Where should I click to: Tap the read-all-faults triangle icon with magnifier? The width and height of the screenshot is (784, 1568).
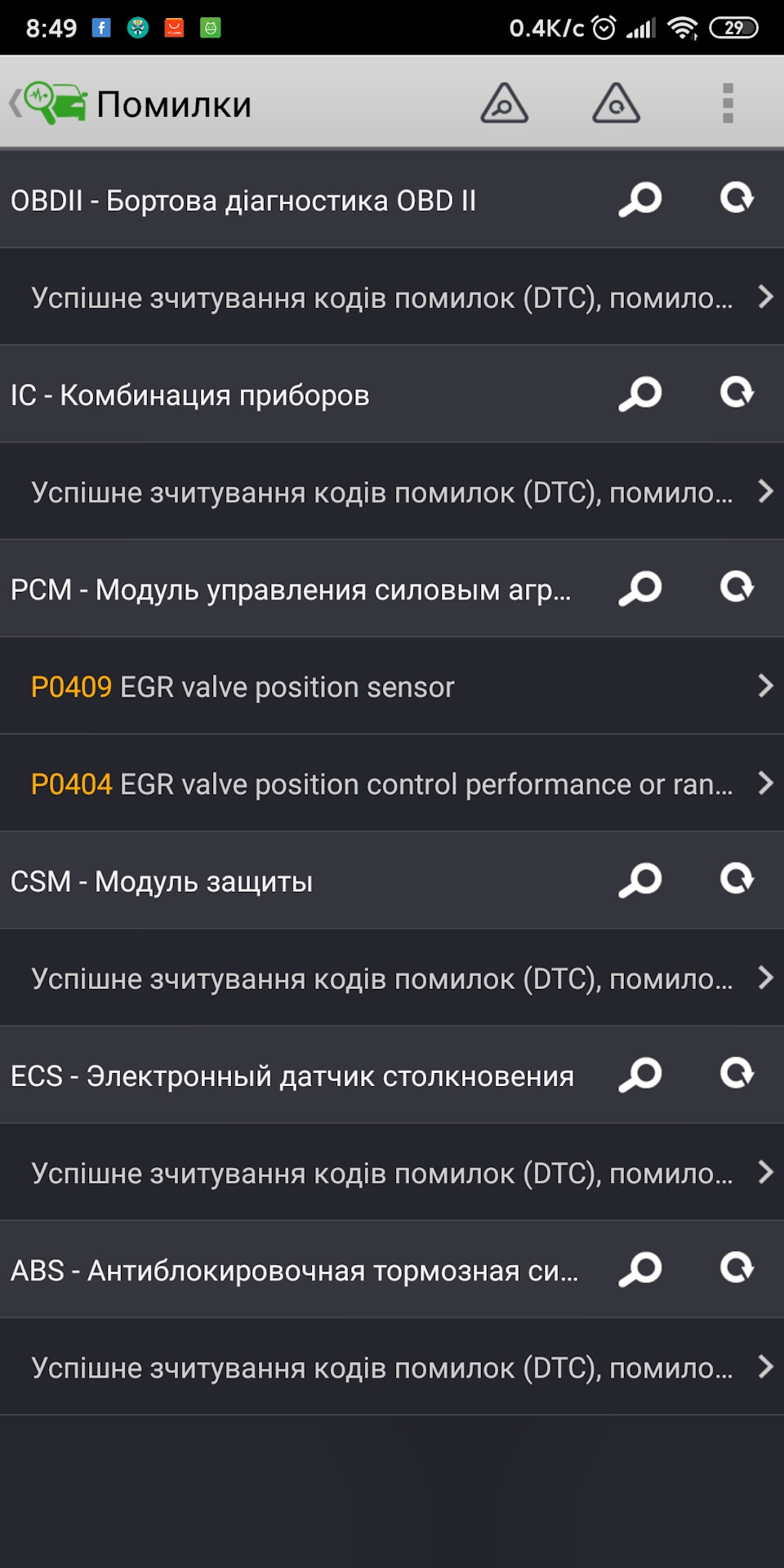pos(504,104)
